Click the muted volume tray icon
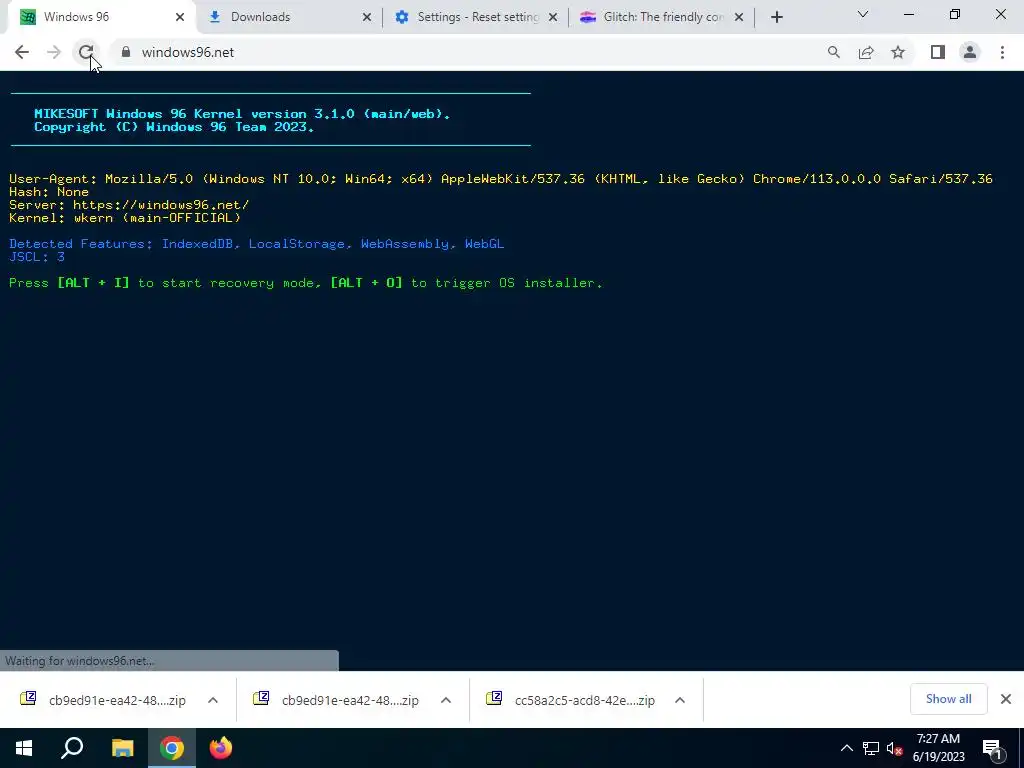Image resolution: width=1024 pixels, height=768 pixels. coord(894,748)
